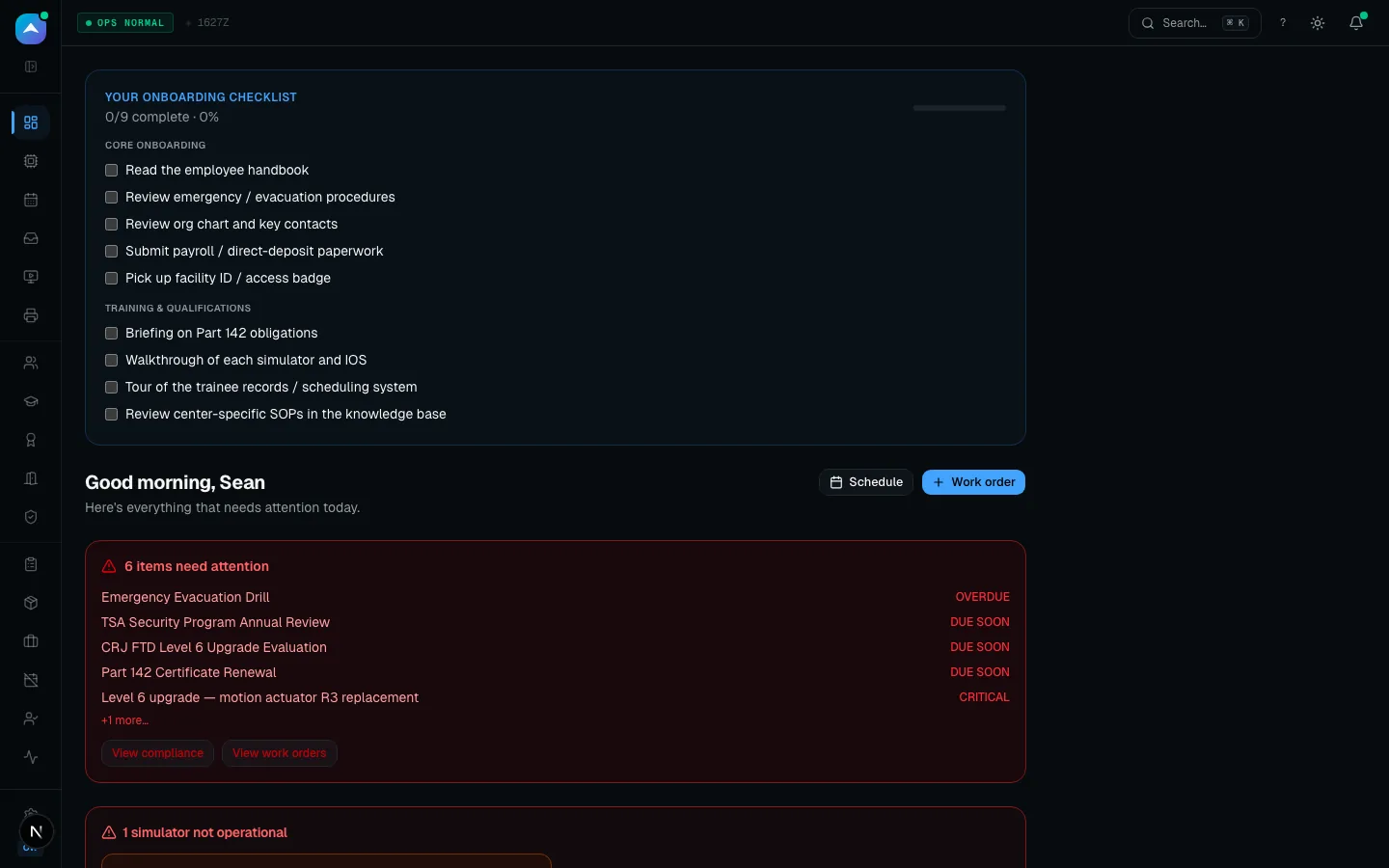Open the printer icon in sidebar
Image resolution: width=1389 pixels, height=868 pixels.
[x=31, y=315]
